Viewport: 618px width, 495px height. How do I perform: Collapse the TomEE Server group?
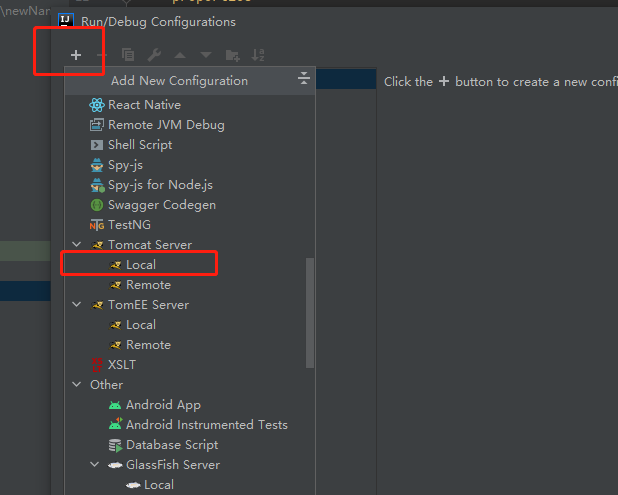(x=77, y=304)
